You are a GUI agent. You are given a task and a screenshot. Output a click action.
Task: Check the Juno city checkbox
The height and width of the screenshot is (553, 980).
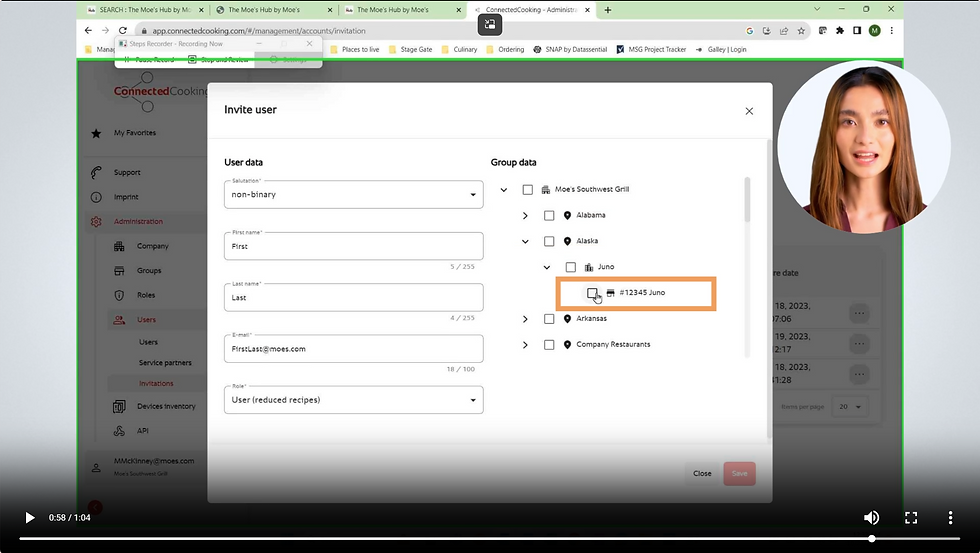coord(571,267)
